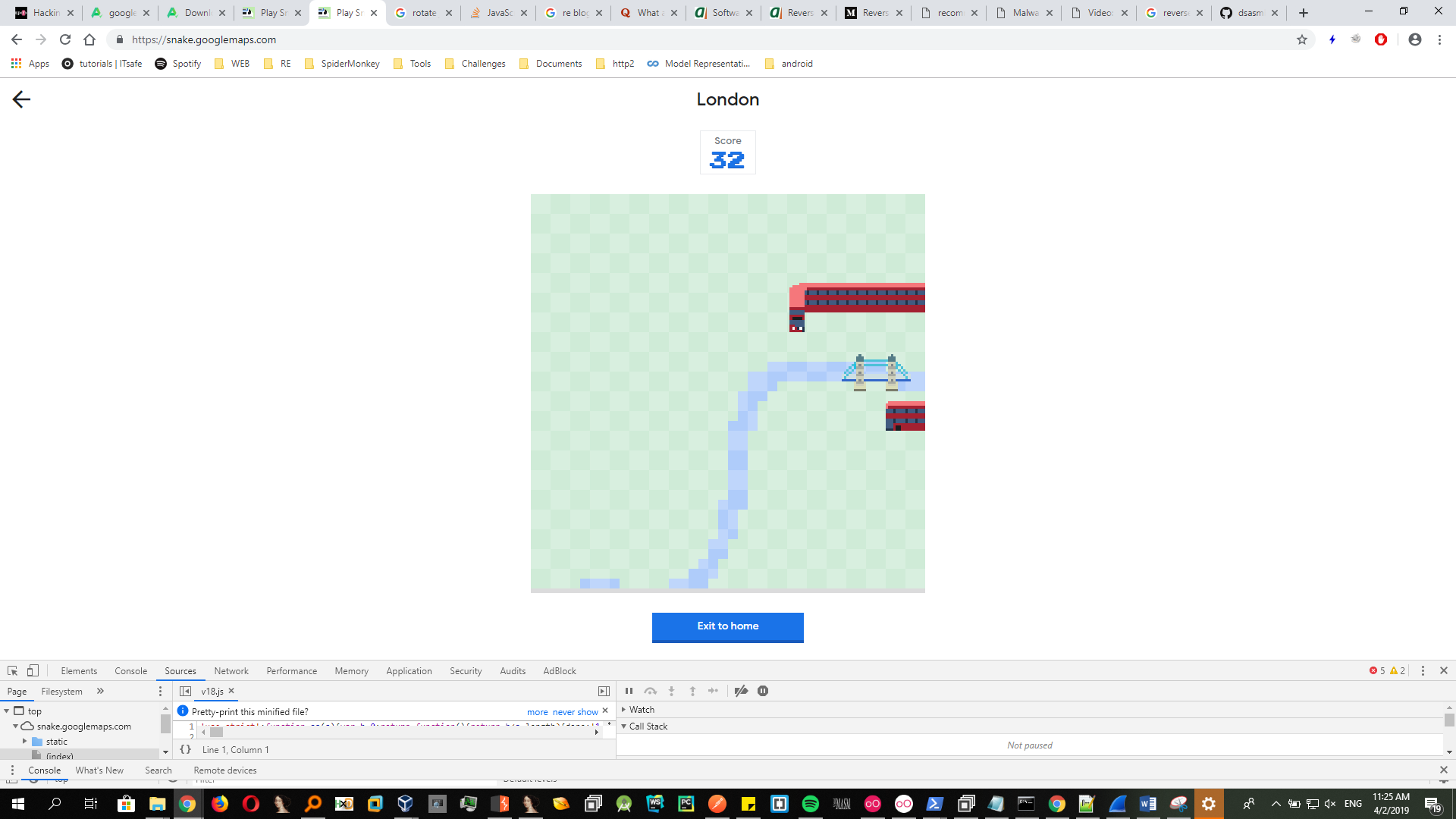
Task: Click the pause/resume game button
Action: pos(627,691)
